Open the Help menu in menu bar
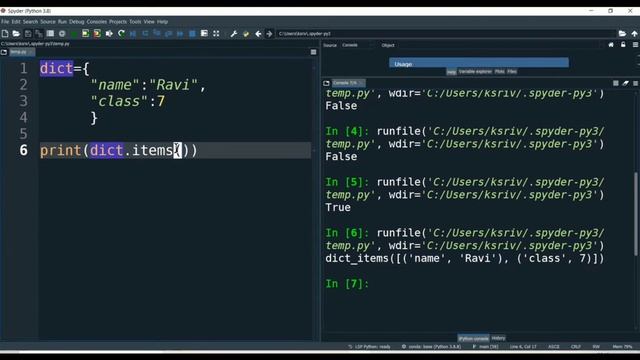640x360 pixels. click(x=162, y=22)
